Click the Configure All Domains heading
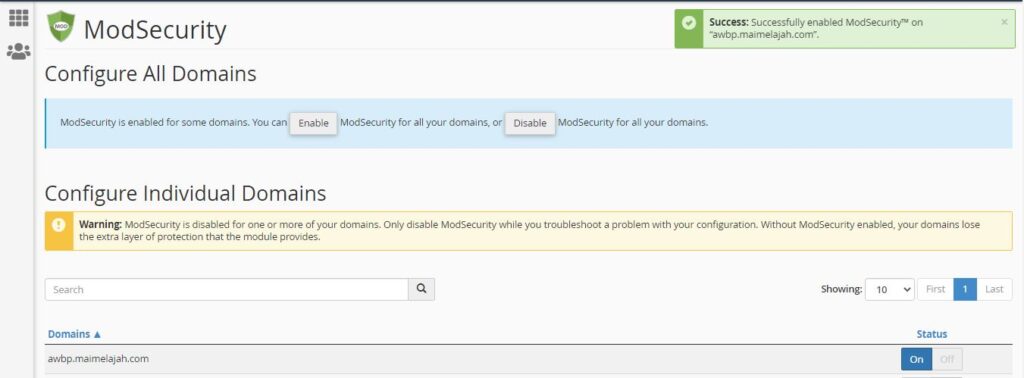Screen dimensions: 1024x378 click(150, 74)
